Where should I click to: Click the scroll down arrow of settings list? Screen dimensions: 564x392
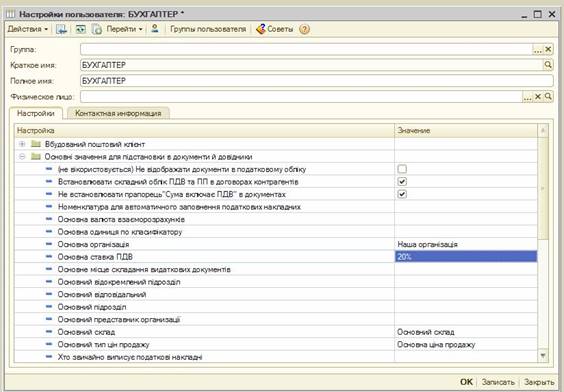coord(543,356)
